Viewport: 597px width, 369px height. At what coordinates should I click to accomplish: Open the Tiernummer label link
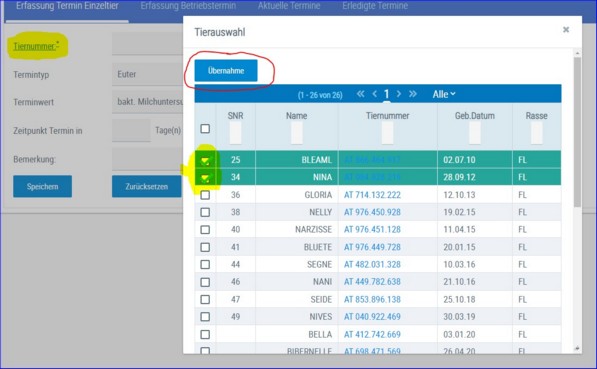click(36, 46)
